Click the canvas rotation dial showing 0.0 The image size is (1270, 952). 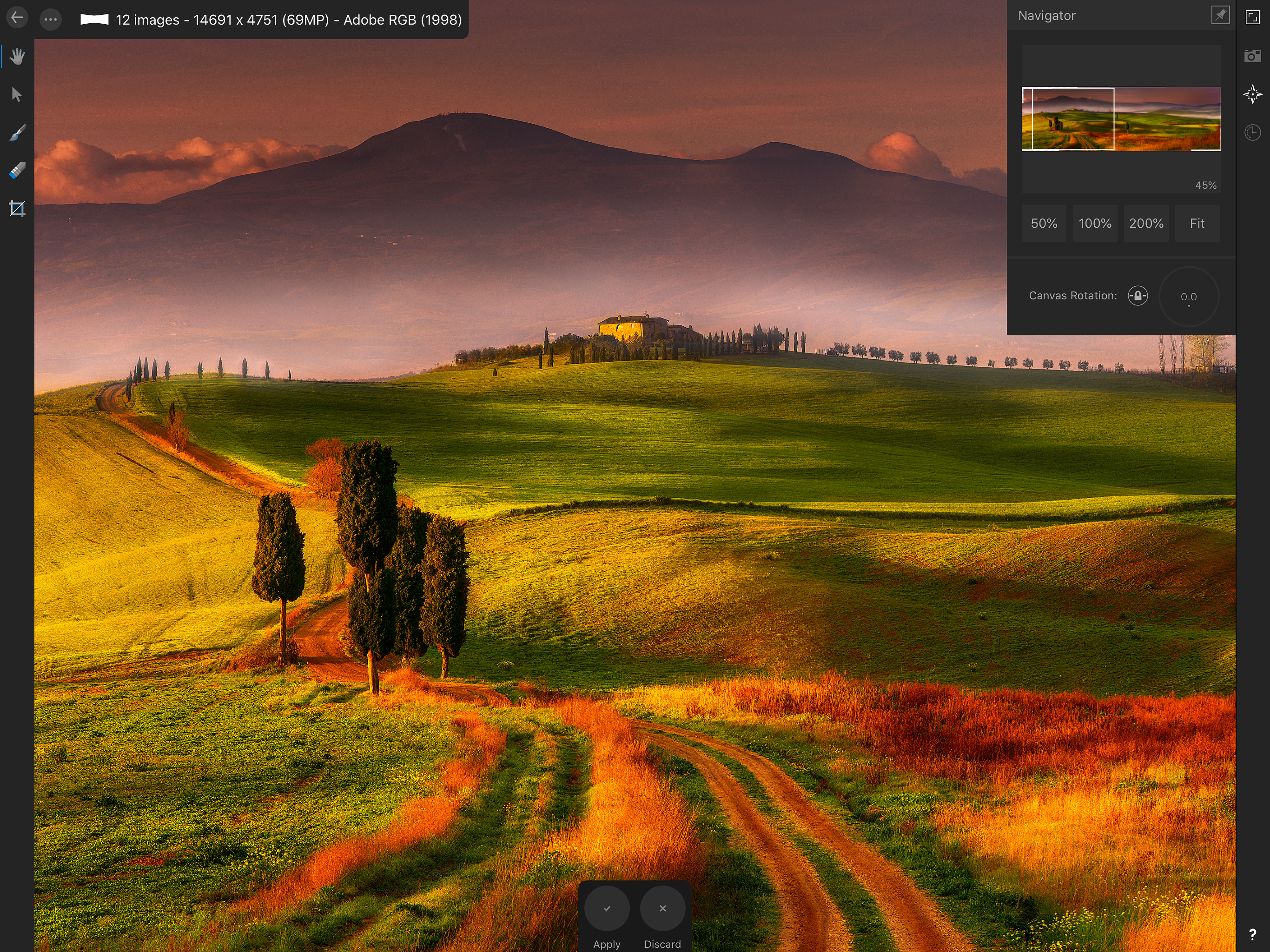pos(1189,296)
